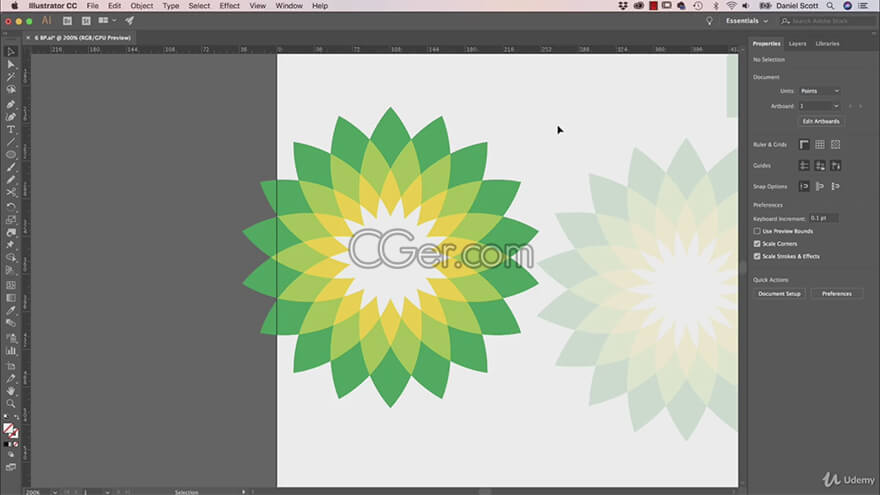Expand the status bar Selection flyout arrow

pos(244,492)
